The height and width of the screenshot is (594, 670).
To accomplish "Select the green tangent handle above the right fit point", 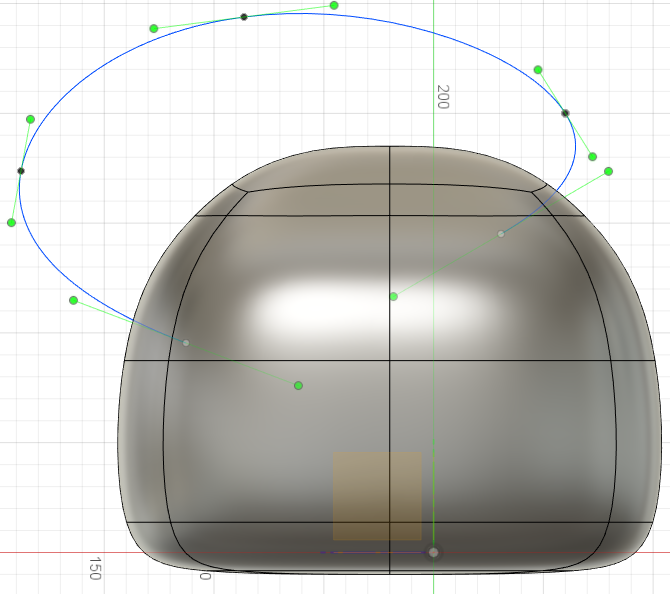I will coord(538,70).
